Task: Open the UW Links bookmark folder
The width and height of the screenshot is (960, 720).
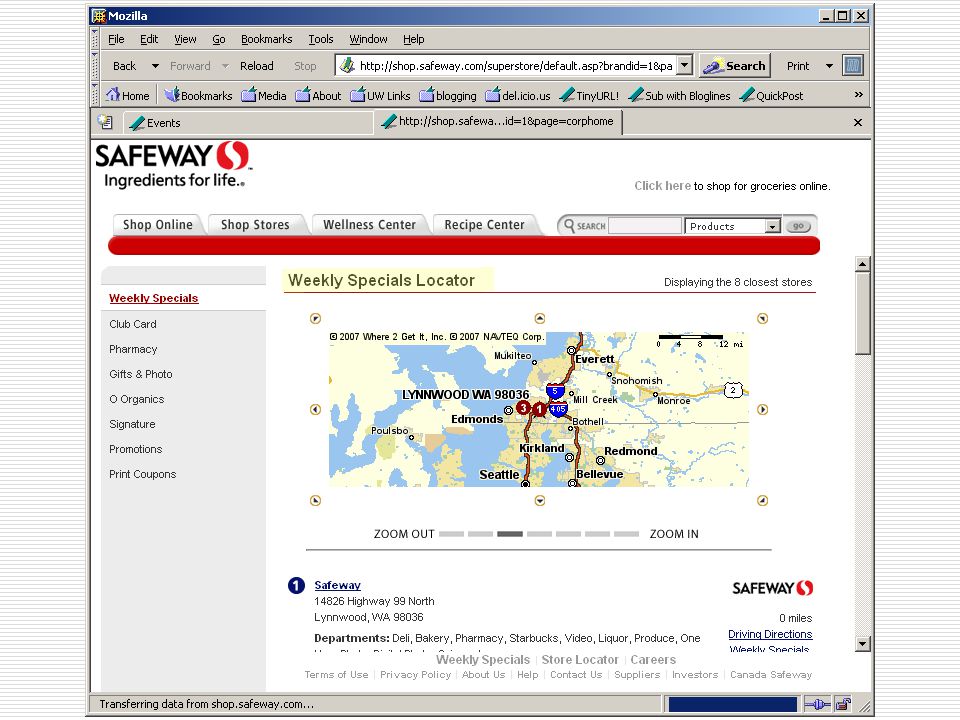Action: (x=380, y=96)
